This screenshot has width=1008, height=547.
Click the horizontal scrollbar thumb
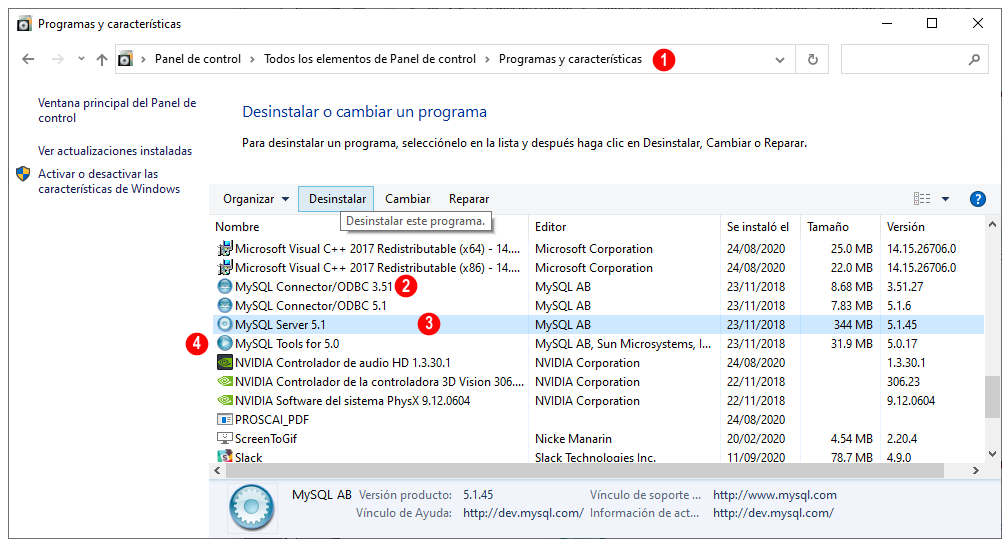click(x=584, y=471)
